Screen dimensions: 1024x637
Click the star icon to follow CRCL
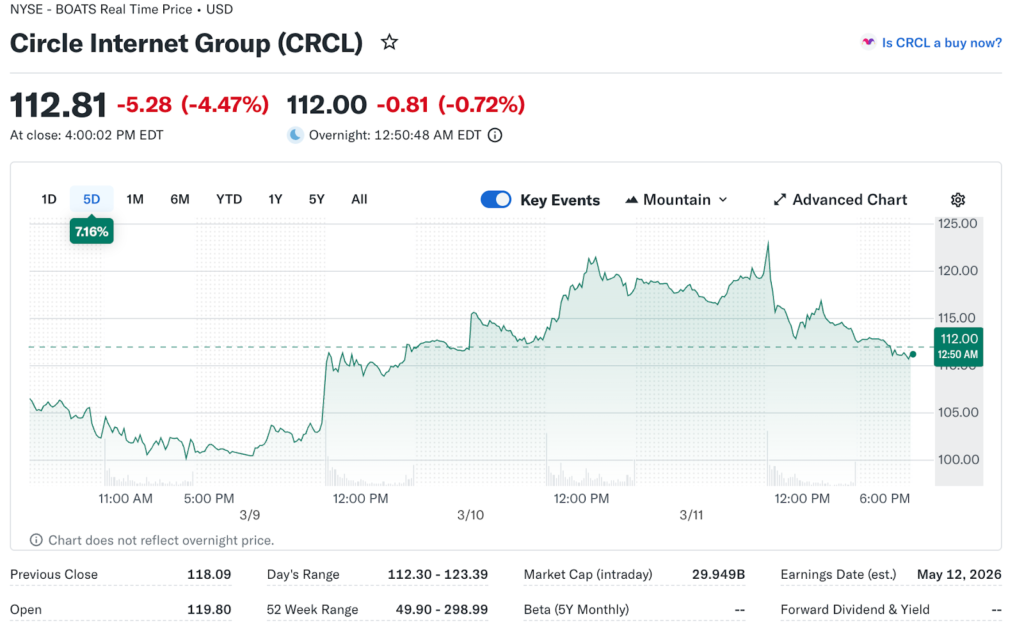click(x=390, y=43)
